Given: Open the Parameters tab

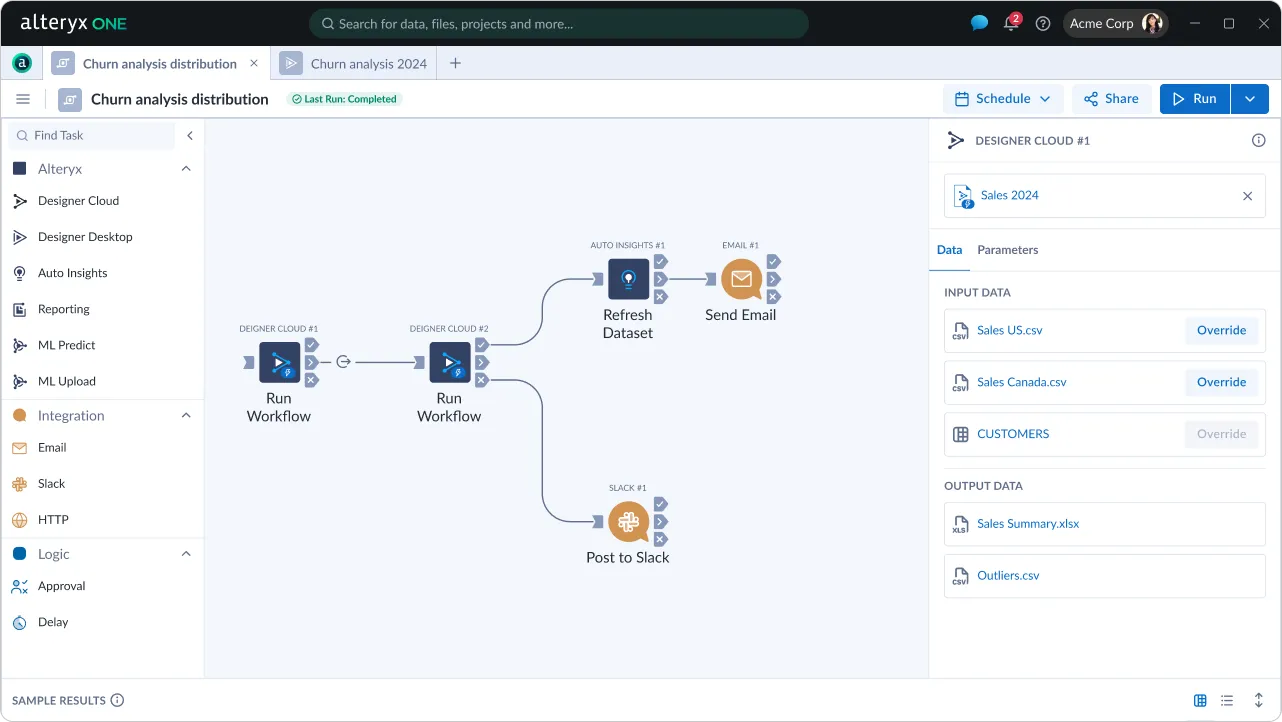Looking at the screenshot, I should (1008, 250).
